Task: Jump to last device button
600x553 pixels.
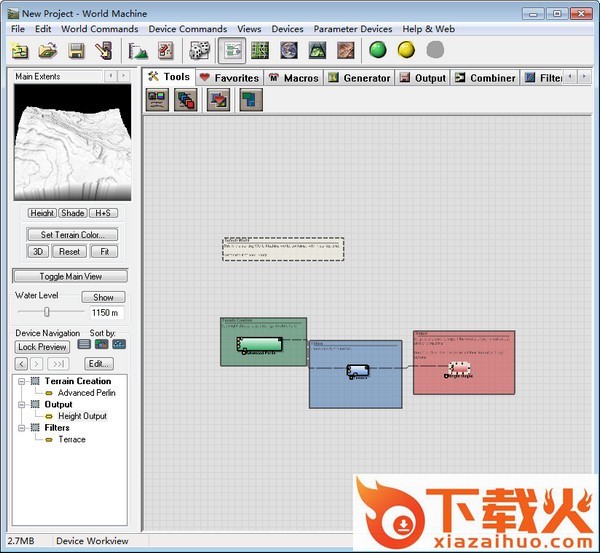Action: click(x=58, y=364)
